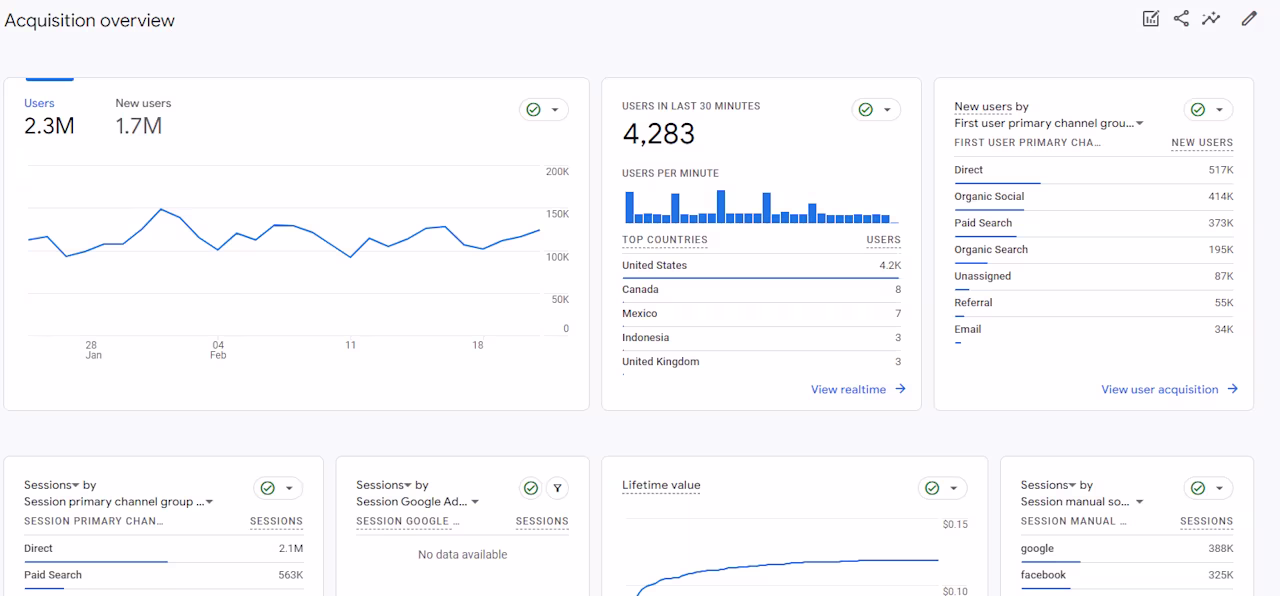
Task: Click green check status on Users chart card
Action: point(533,110)
